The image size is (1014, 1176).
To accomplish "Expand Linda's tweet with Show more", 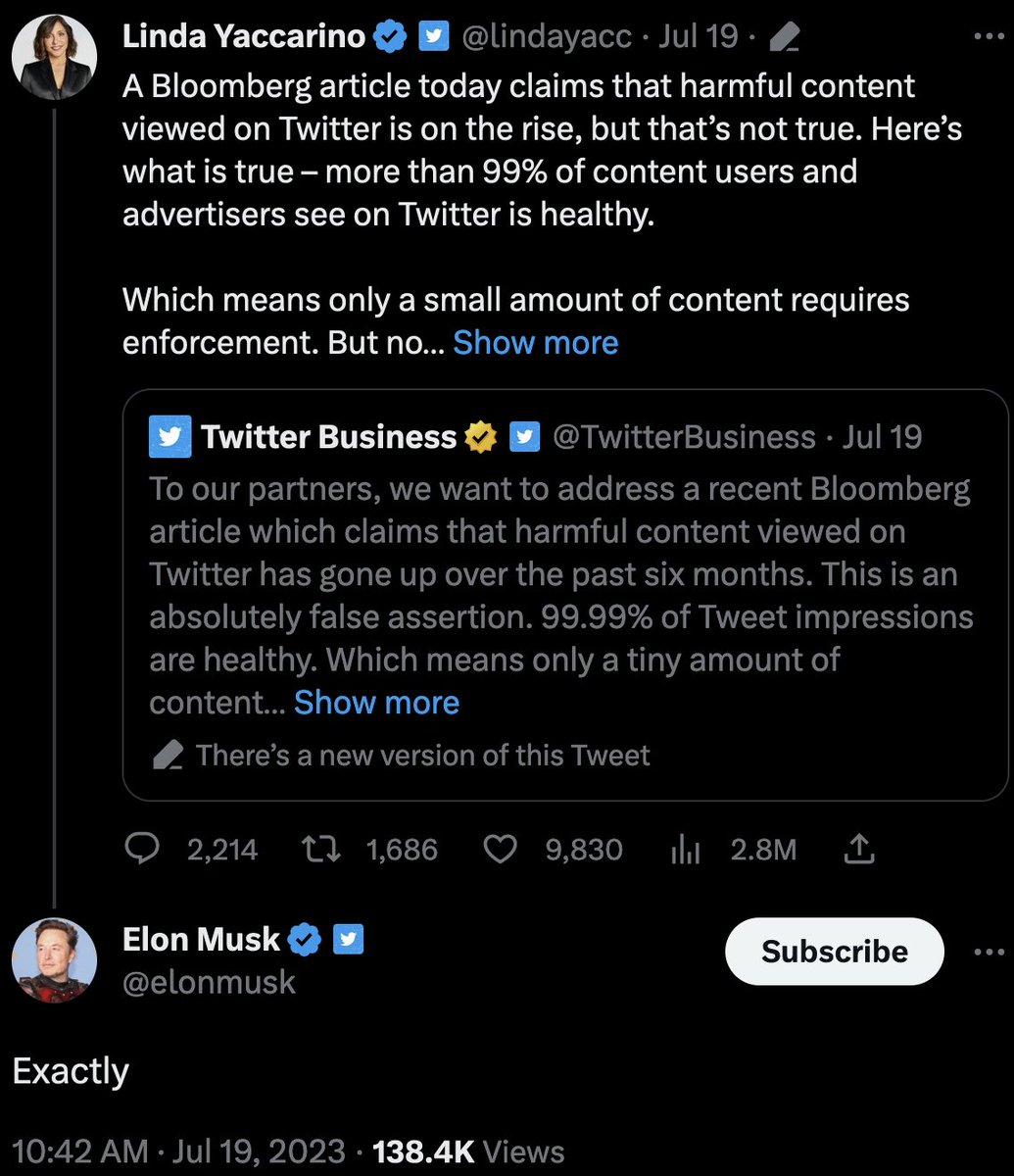I will (x=535, y=342).
